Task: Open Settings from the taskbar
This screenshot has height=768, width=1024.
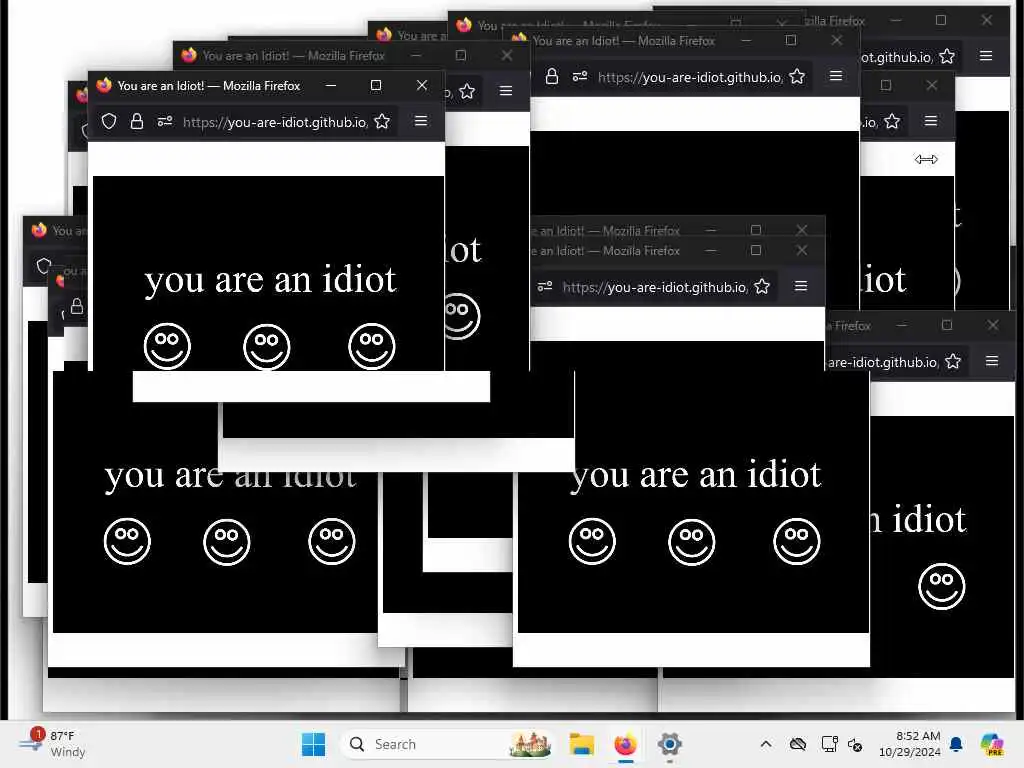Action: click(669, 744)
